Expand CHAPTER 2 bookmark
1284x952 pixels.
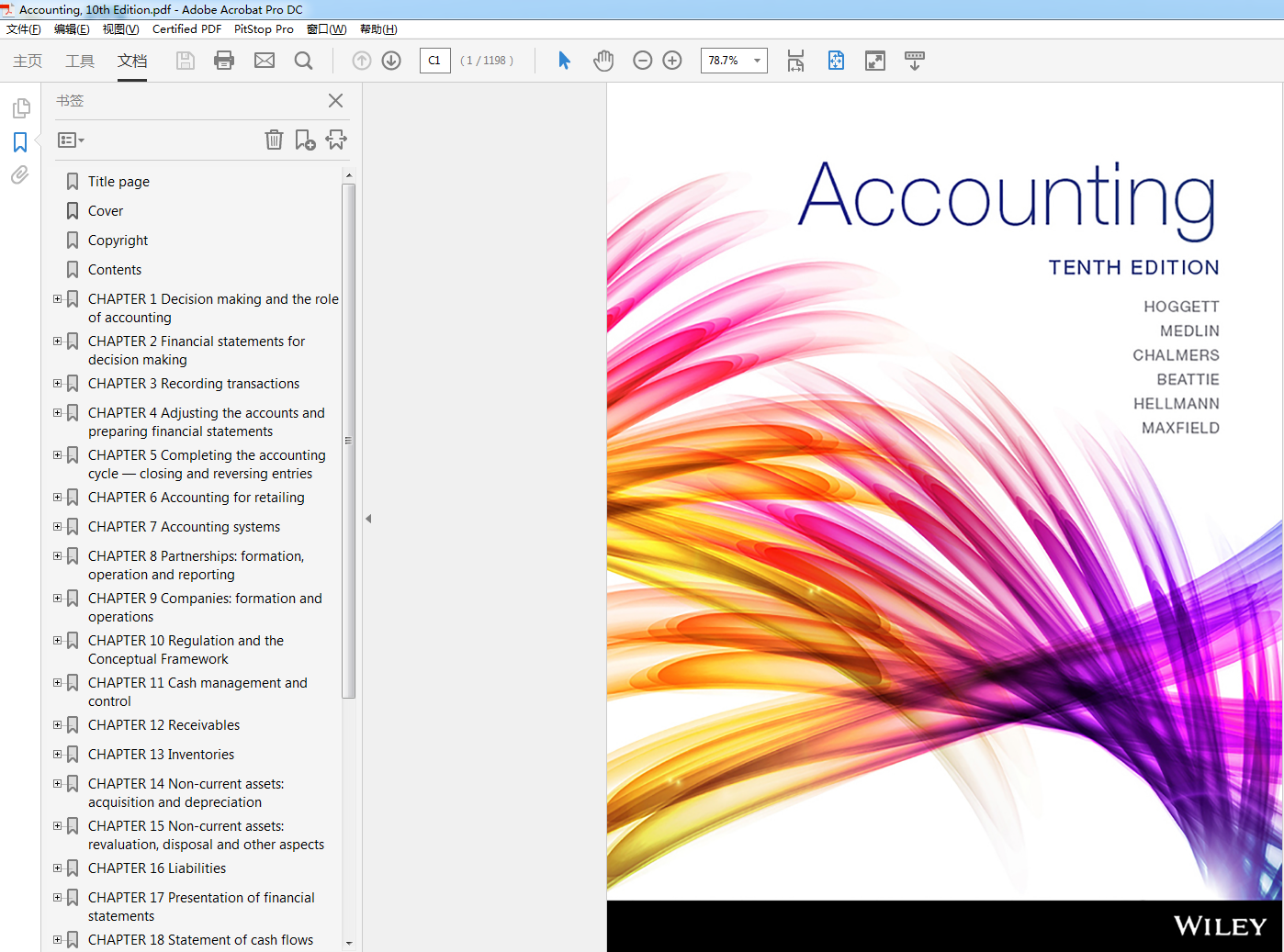pyautogui.click(x=58, y=342)
